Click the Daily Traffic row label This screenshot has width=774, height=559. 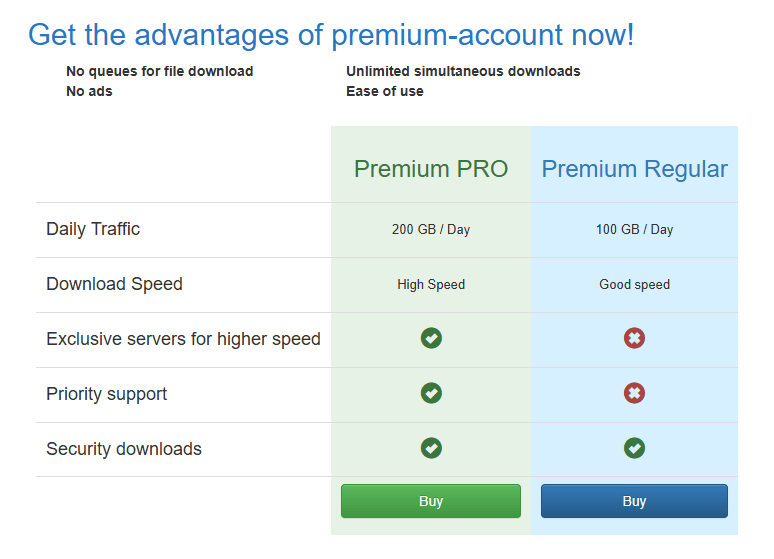click(x=93, y=229)
